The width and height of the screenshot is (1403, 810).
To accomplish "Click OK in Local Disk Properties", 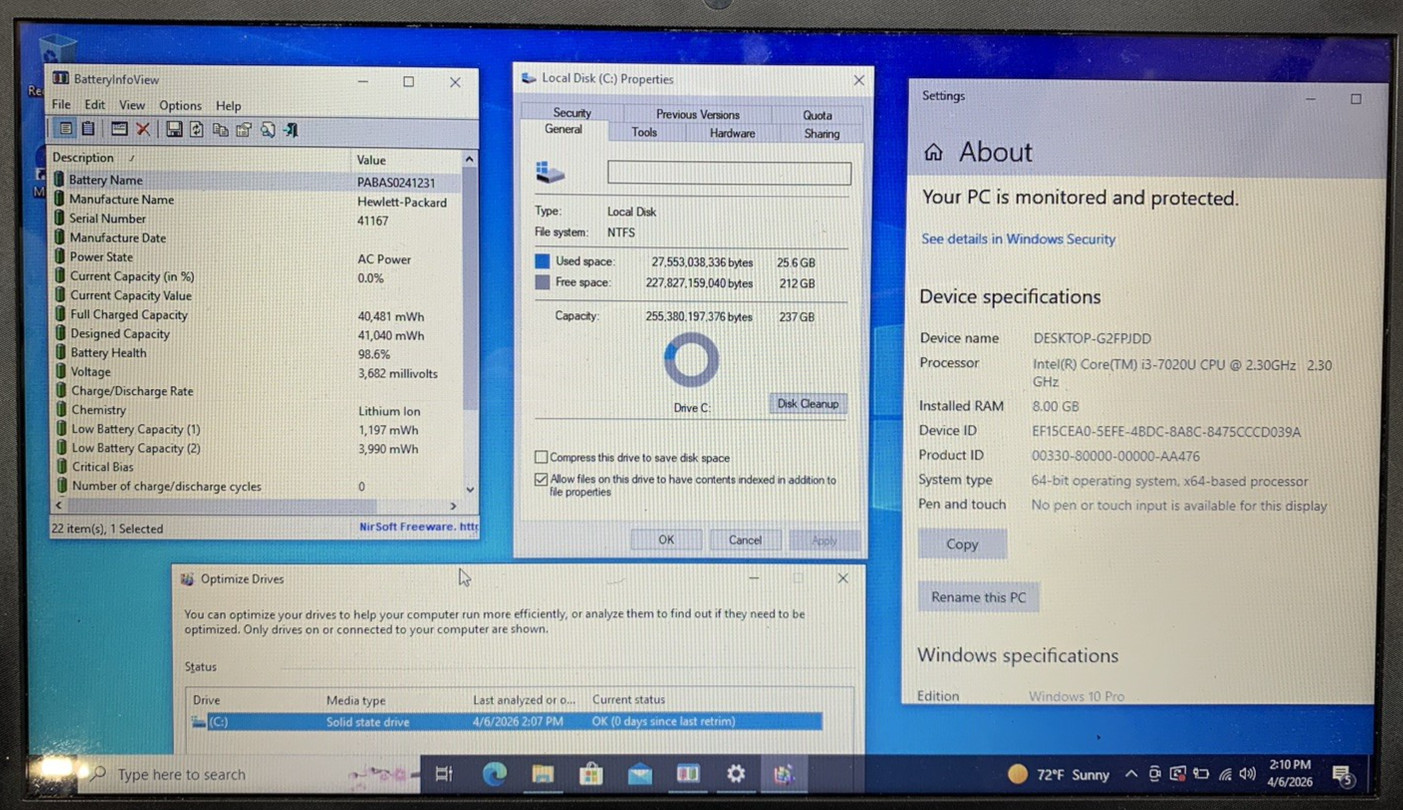I will coord(666,540).
